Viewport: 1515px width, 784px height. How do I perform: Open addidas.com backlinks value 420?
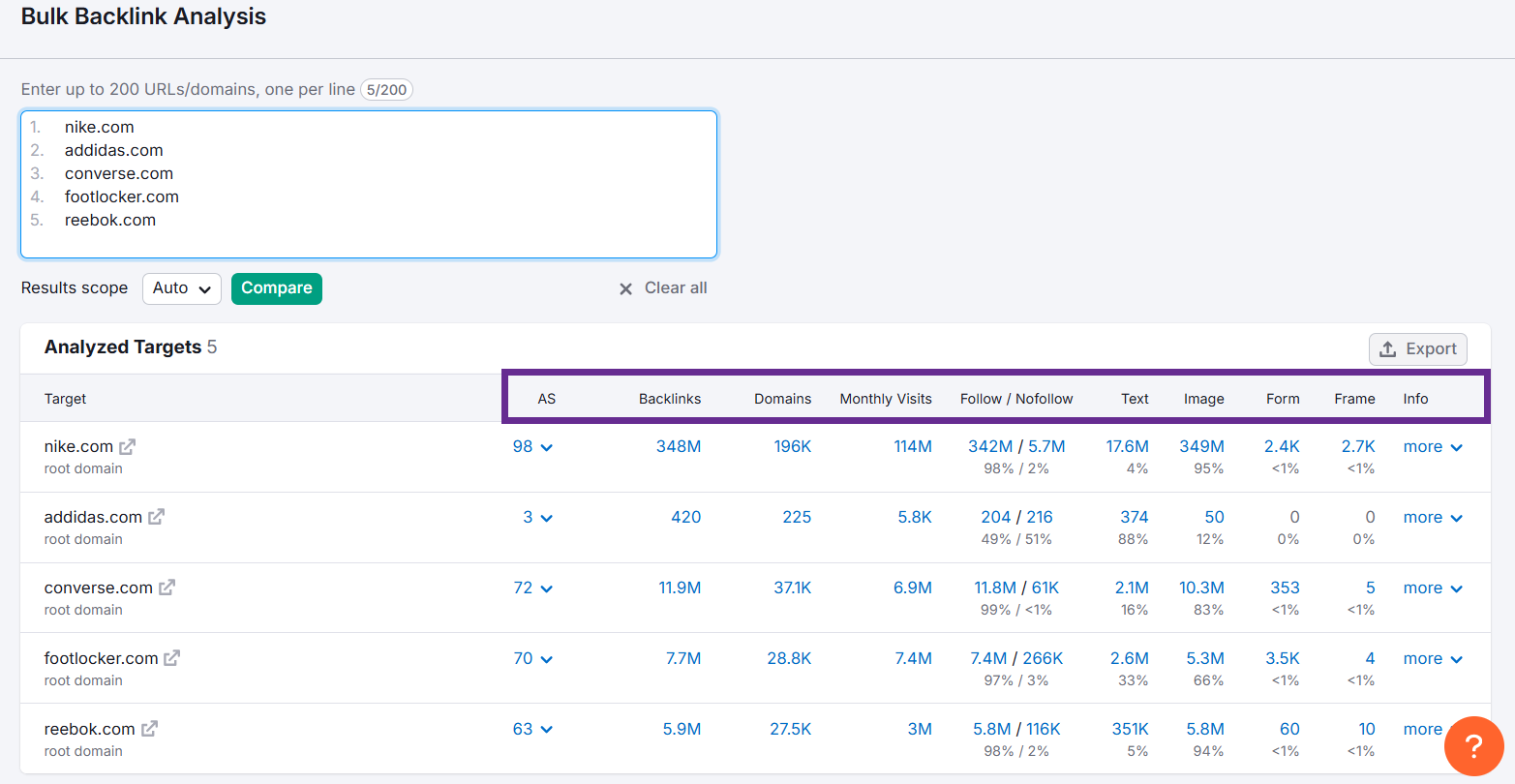[686, 517]
